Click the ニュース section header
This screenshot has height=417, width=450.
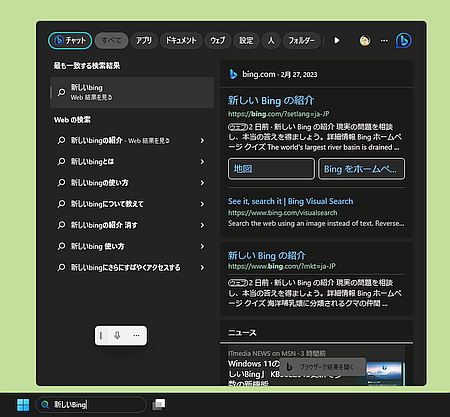(x=242, y=333)
